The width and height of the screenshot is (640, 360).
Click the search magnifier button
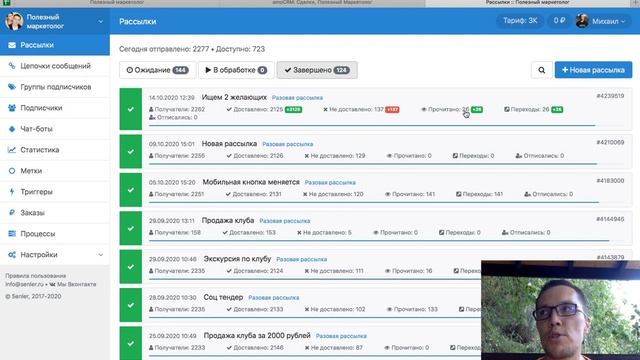coord(541,70)
